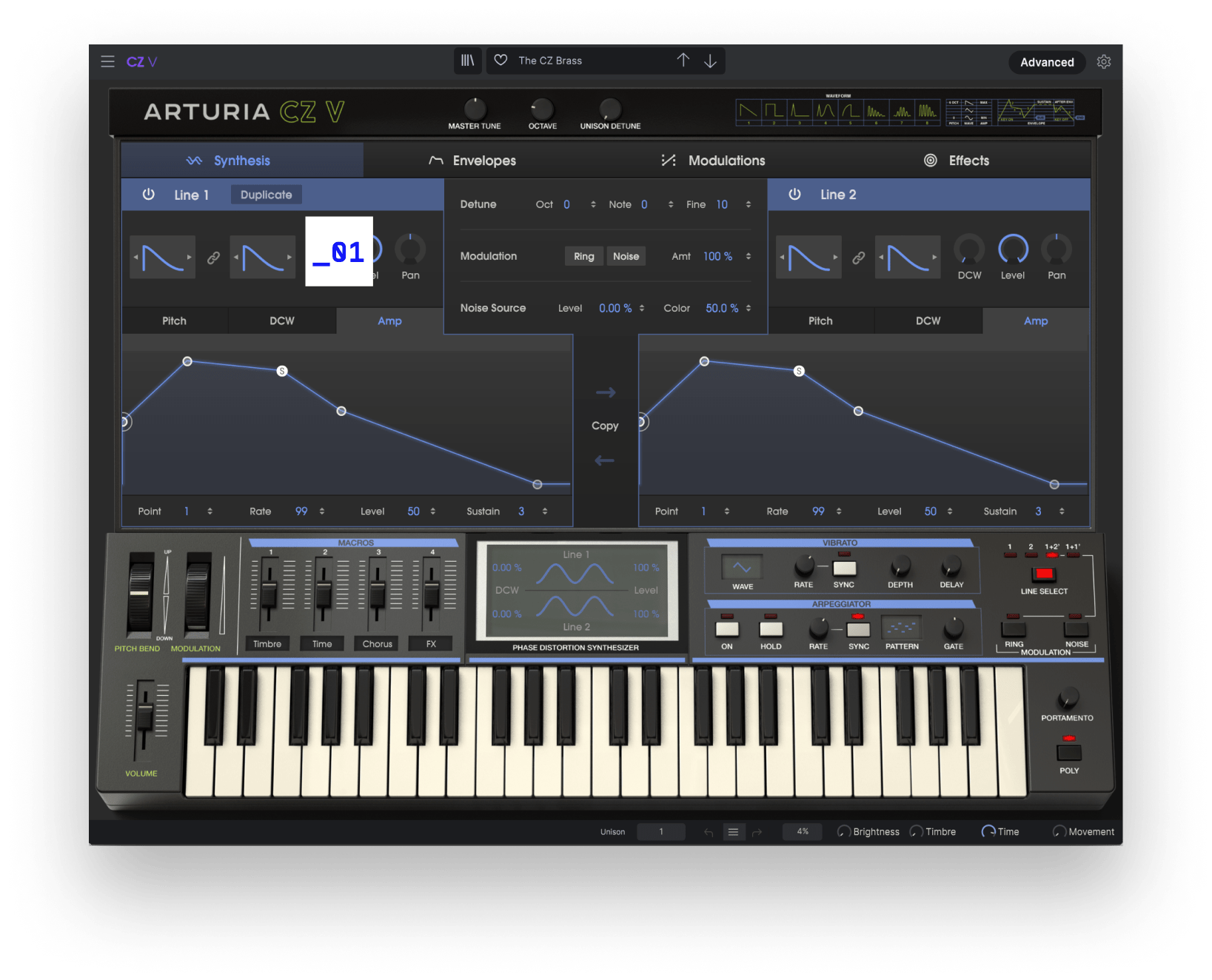1212x980 pixels.
Task: Open the Modulation Amt value stepper
Action: pos(749,256)
